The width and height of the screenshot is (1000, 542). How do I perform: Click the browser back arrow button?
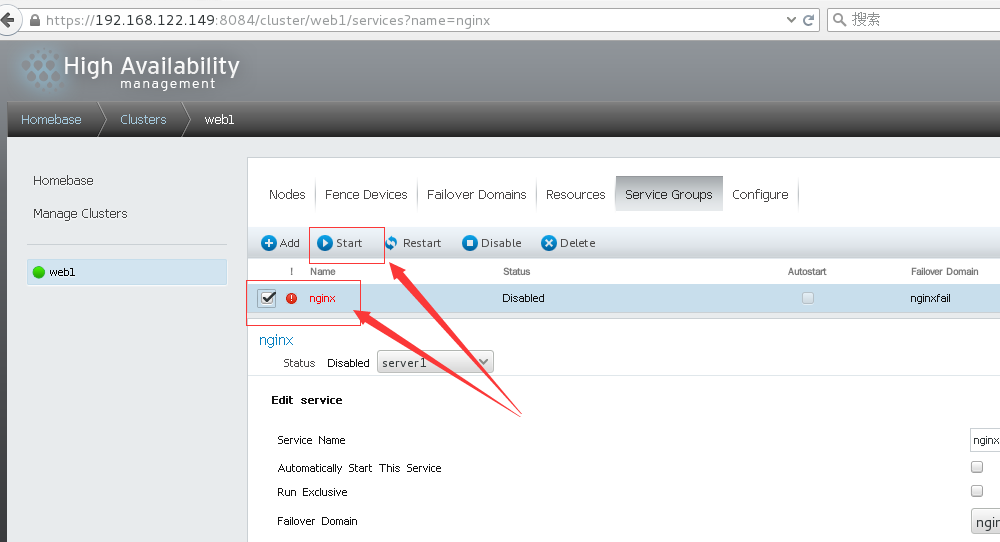click(5, 20)
